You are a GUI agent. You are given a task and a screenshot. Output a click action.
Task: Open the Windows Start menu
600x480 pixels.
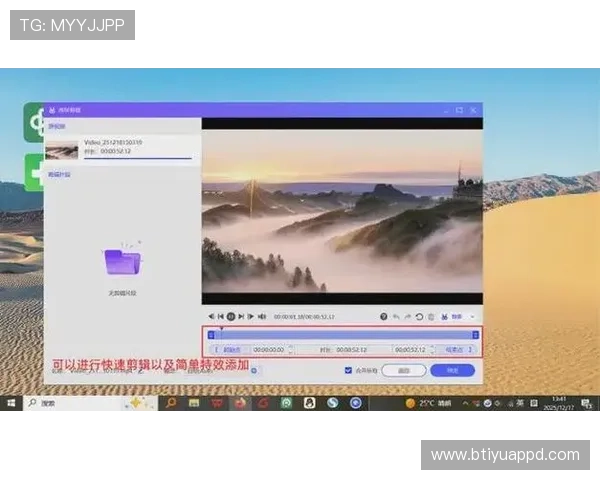11,403
